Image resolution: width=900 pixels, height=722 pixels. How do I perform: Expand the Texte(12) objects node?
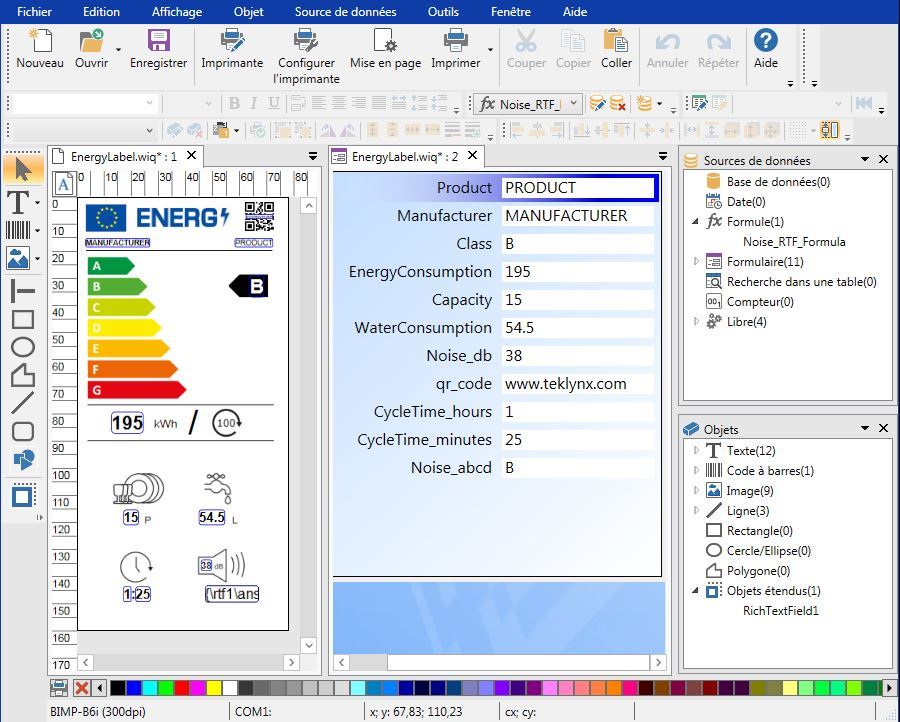point(697,451)
